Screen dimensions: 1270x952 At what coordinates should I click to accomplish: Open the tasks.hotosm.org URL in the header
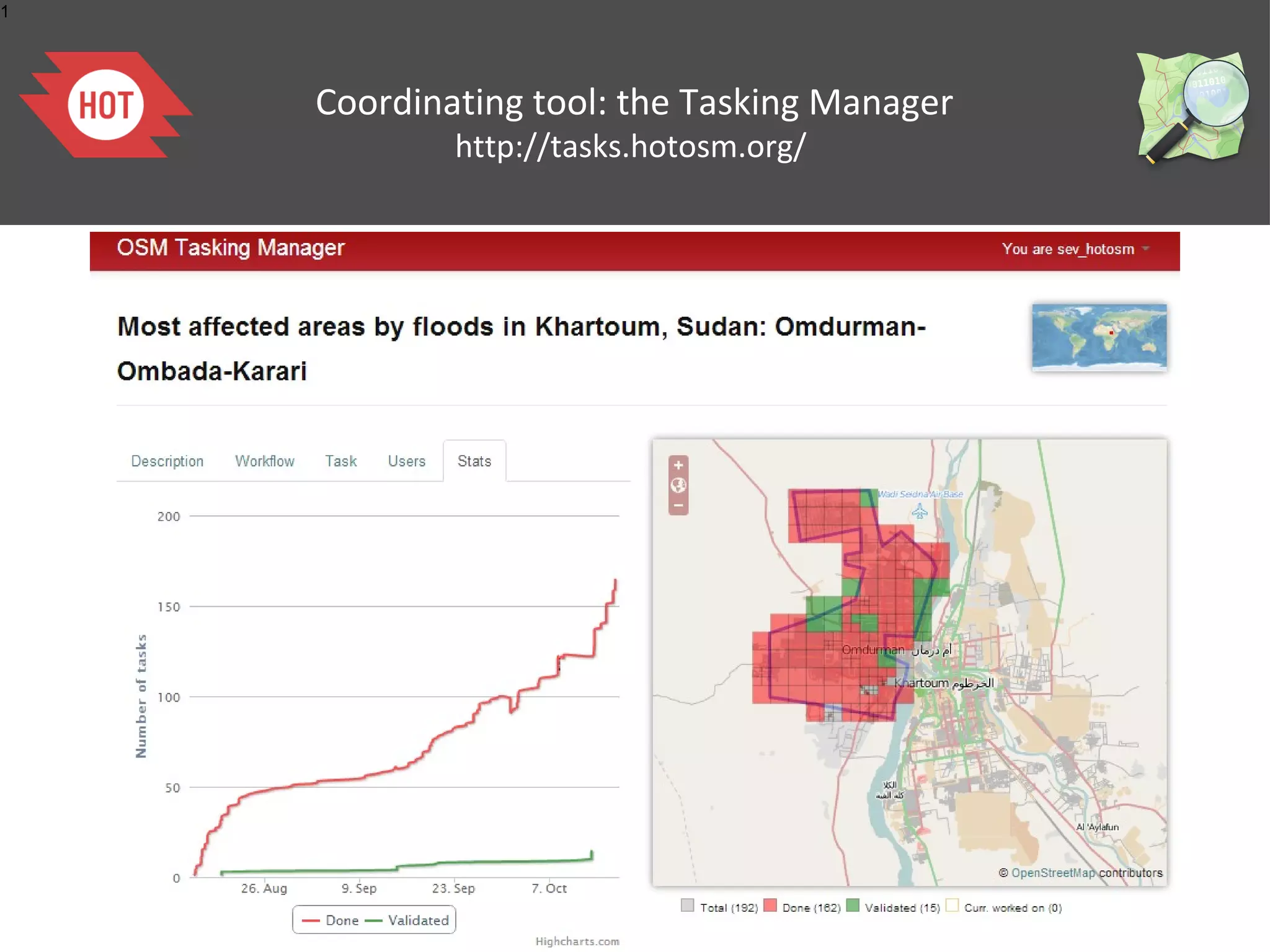tap(631, 146)
